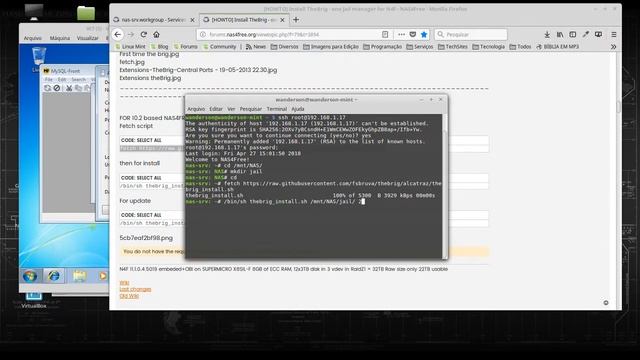Expand Serviços bookmark folder
640x360 pixels.
click(x=420, y=47)
